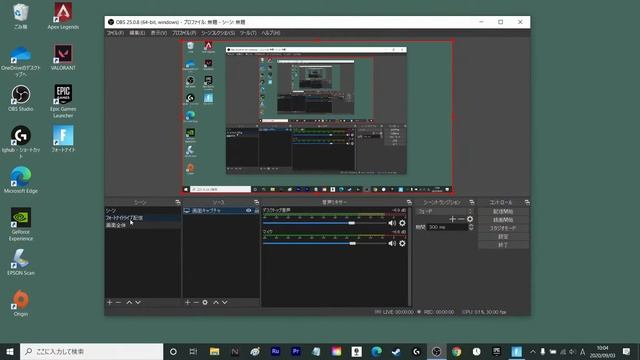Toggle visibility eye of 画面キャプチャ source
Viewport: 640px width, 360px height.
pos(248,211)
